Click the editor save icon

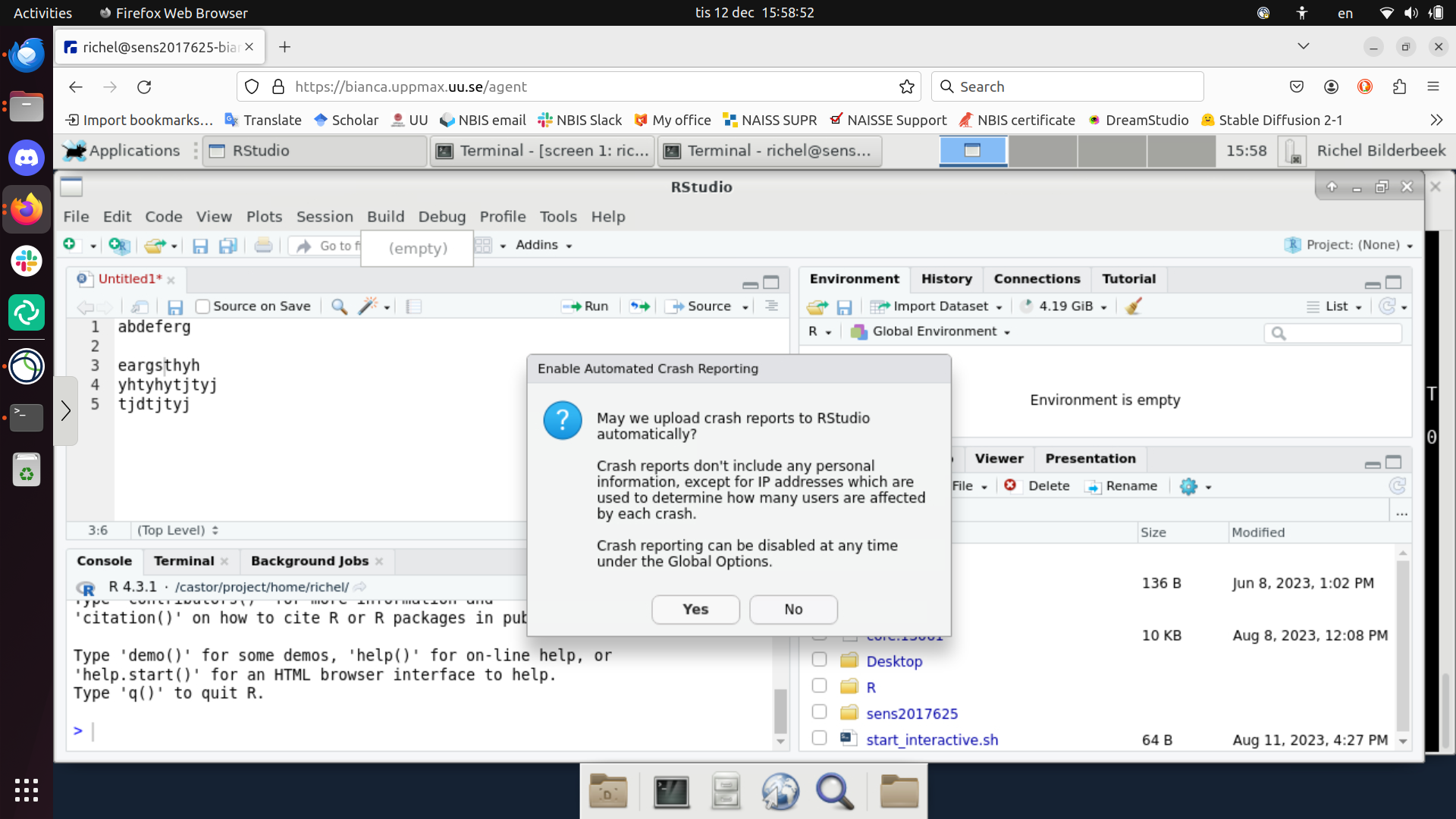175,306
